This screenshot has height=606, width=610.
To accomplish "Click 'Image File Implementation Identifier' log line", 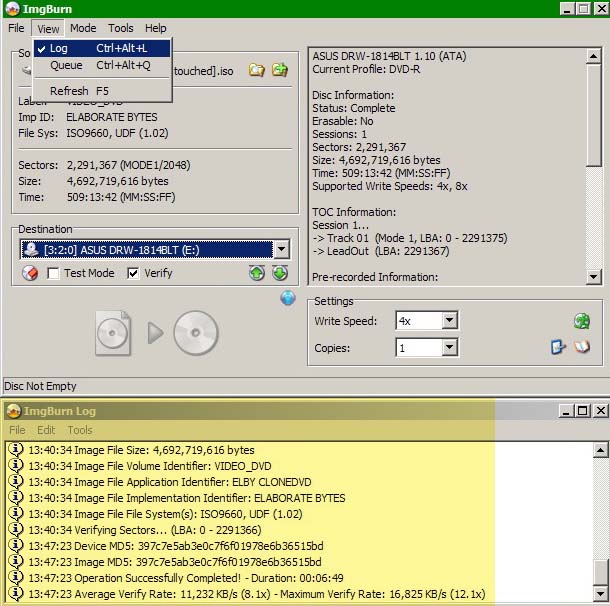I will coord(187,497).
